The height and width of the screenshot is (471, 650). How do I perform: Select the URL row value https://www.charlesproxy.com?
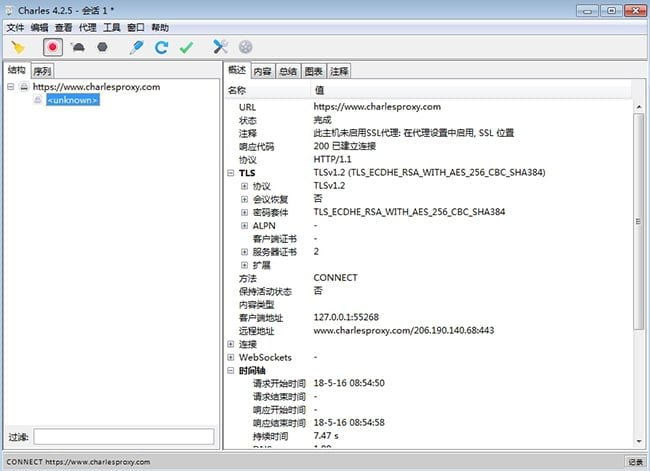(x=377, y=107)
